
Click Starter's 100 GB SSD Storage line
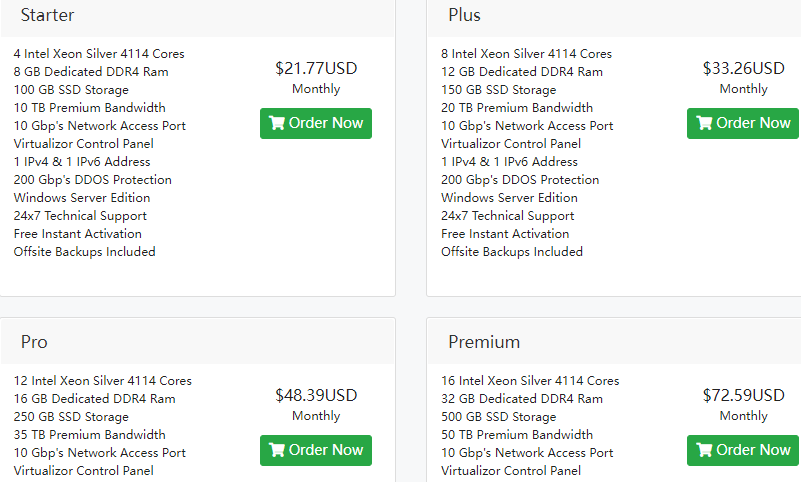click(x=71, y=90)
